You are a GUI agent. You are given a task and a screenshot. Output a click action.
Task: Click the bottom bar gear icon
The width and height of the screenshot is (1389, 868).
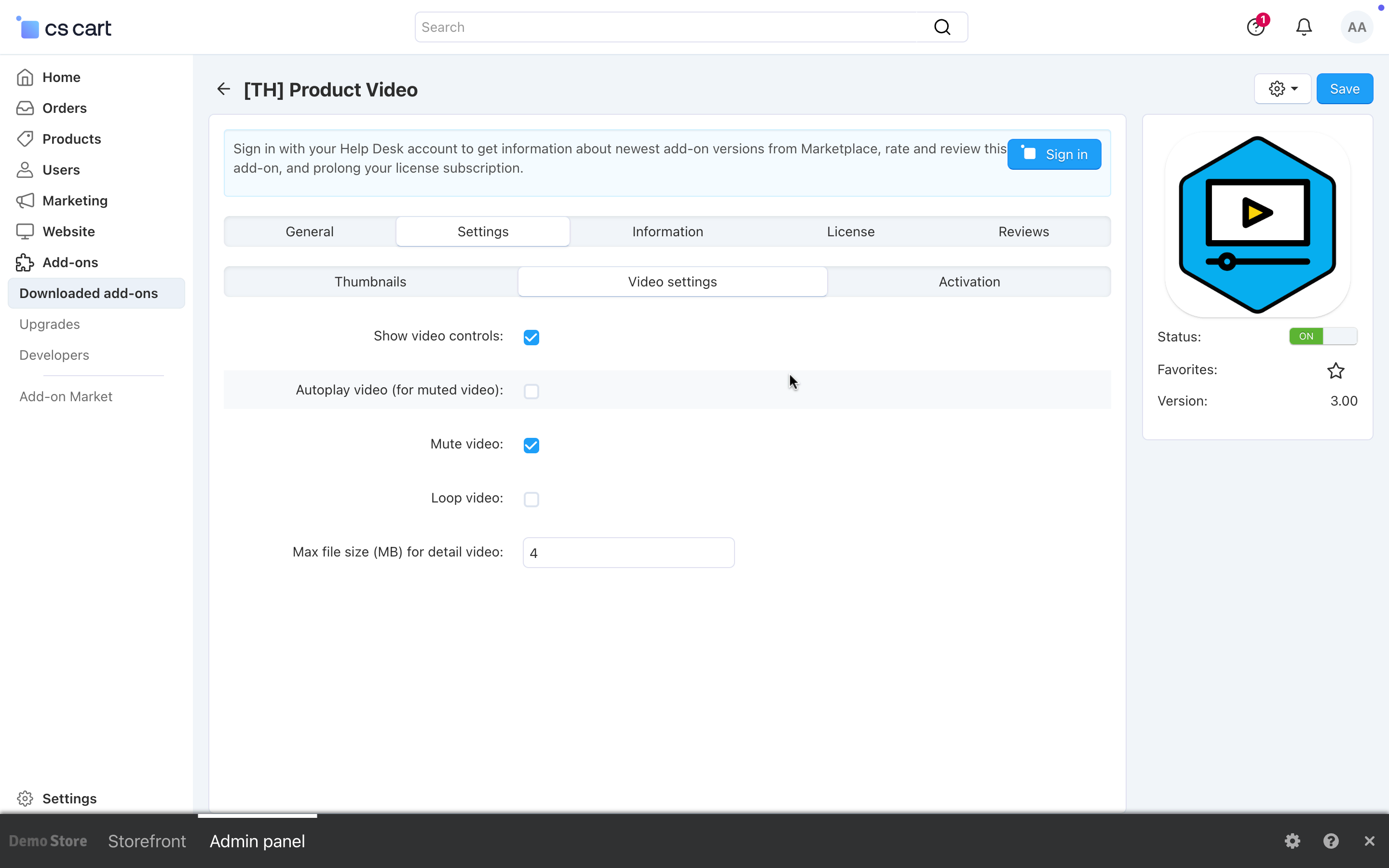tap(1292, 841)
